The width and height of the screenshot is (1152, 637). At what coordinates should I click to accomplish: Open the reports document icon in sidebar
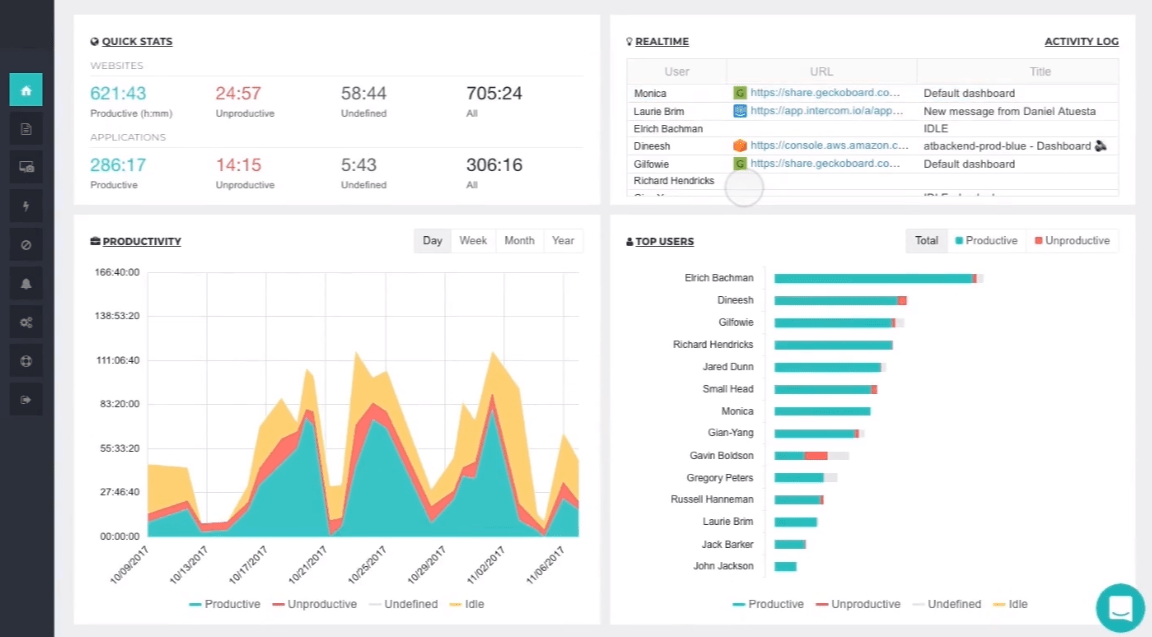(x=26, y=129)
